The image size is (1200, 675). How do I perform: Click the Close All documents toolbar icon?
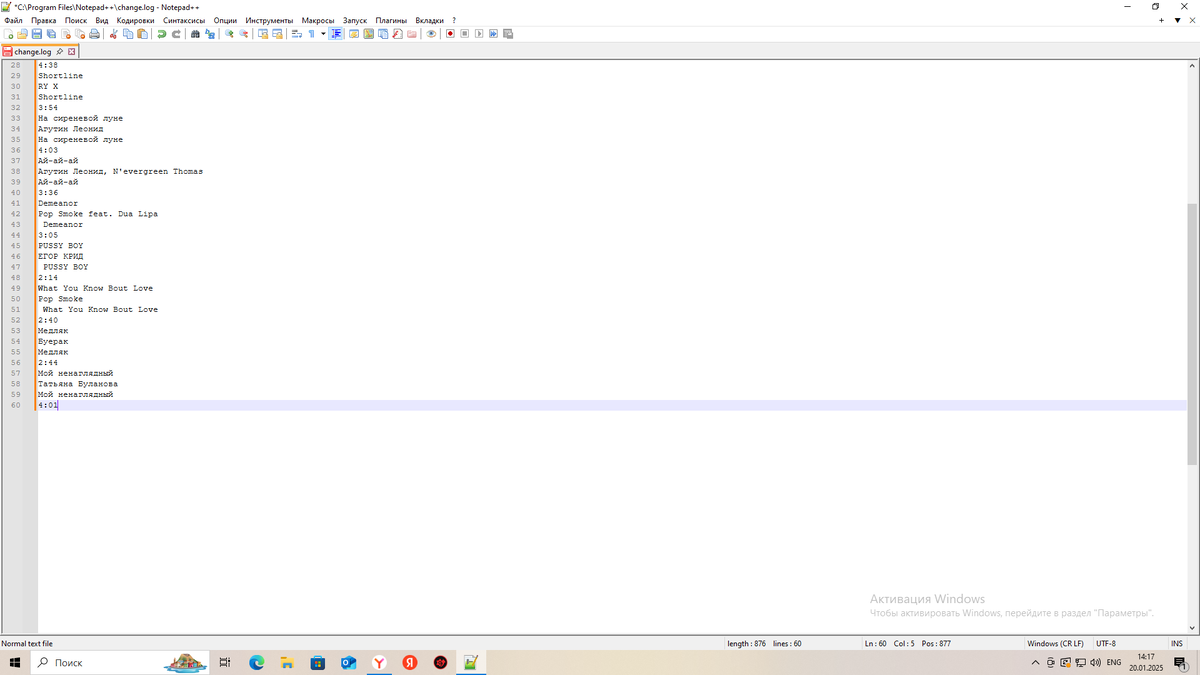click(80, 34)
